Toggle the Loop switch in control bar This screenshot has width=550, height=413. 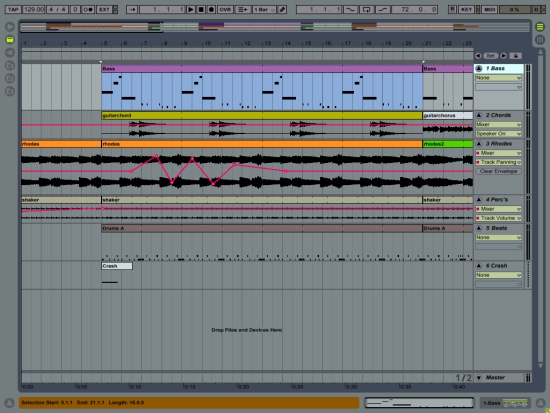tap(366, 9)
